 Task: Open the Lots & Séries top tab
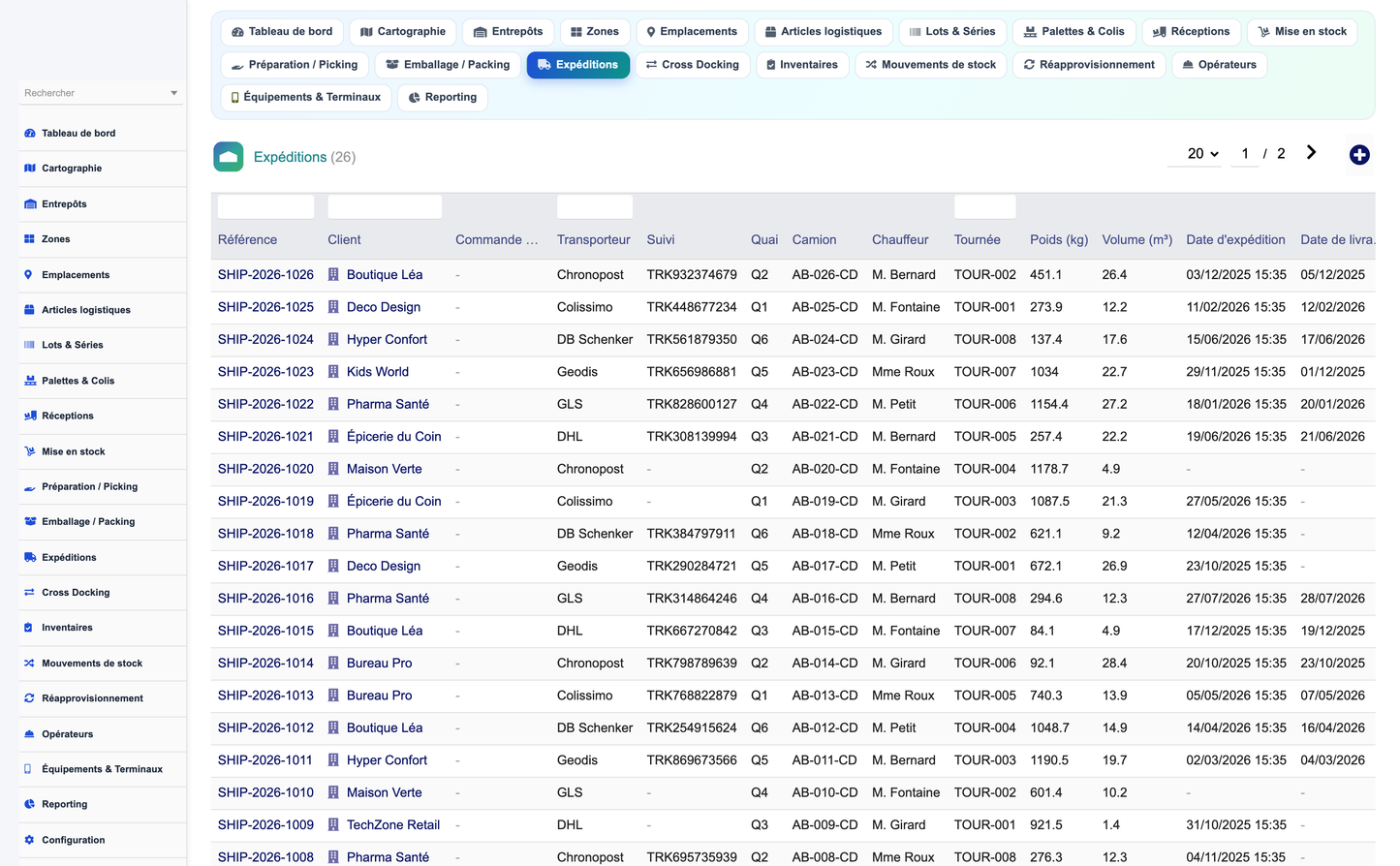pyautogui.click(x=953, y=32)
